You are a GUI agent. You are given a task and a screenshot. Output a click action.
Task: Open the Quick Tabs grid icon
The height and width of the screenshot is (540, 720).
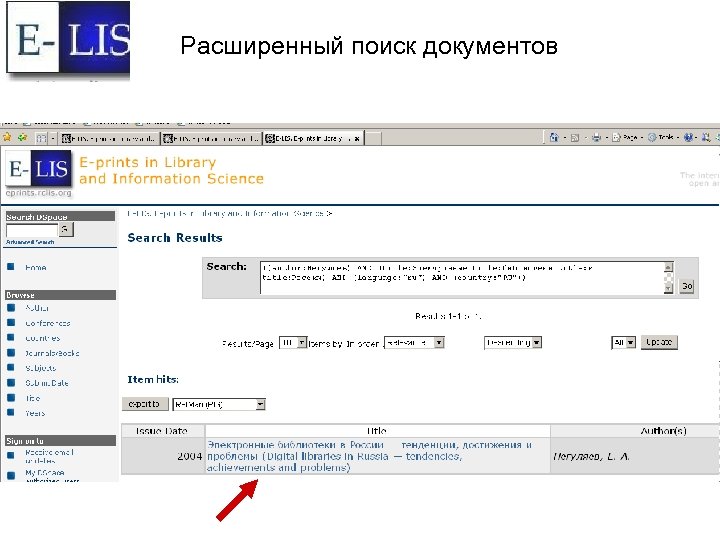pos(41,138)
